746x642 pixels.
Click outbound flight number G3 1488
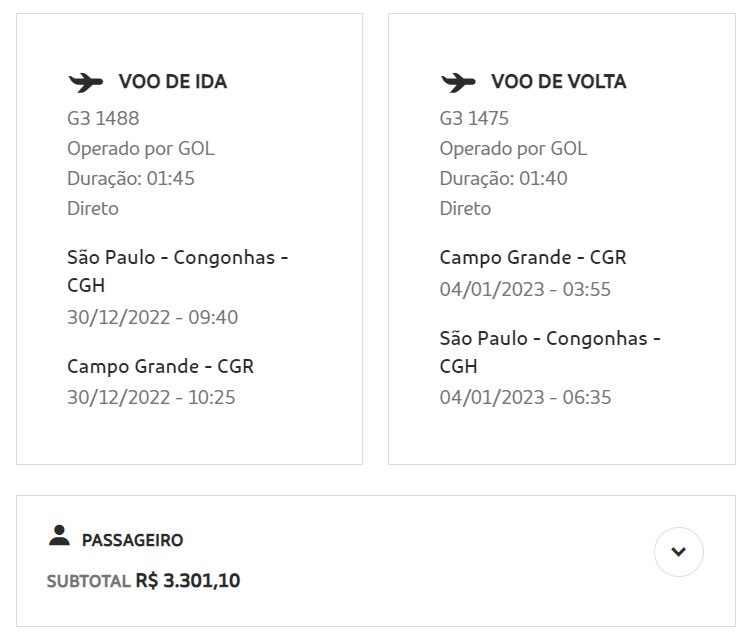103,118
